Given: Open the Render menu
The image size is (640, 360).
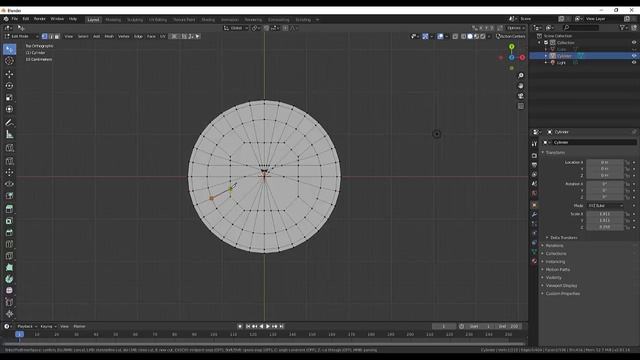Looking at the screenshot, I should point(40,19).
